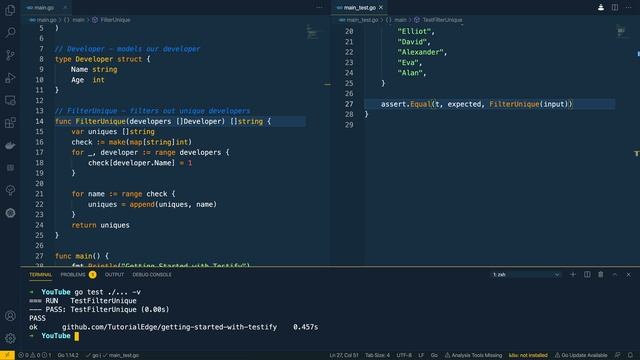Image resolution: width=640 pixels, height=360 pixels.
Task: Click the person icon above the right editor
Action: [601, 7]
